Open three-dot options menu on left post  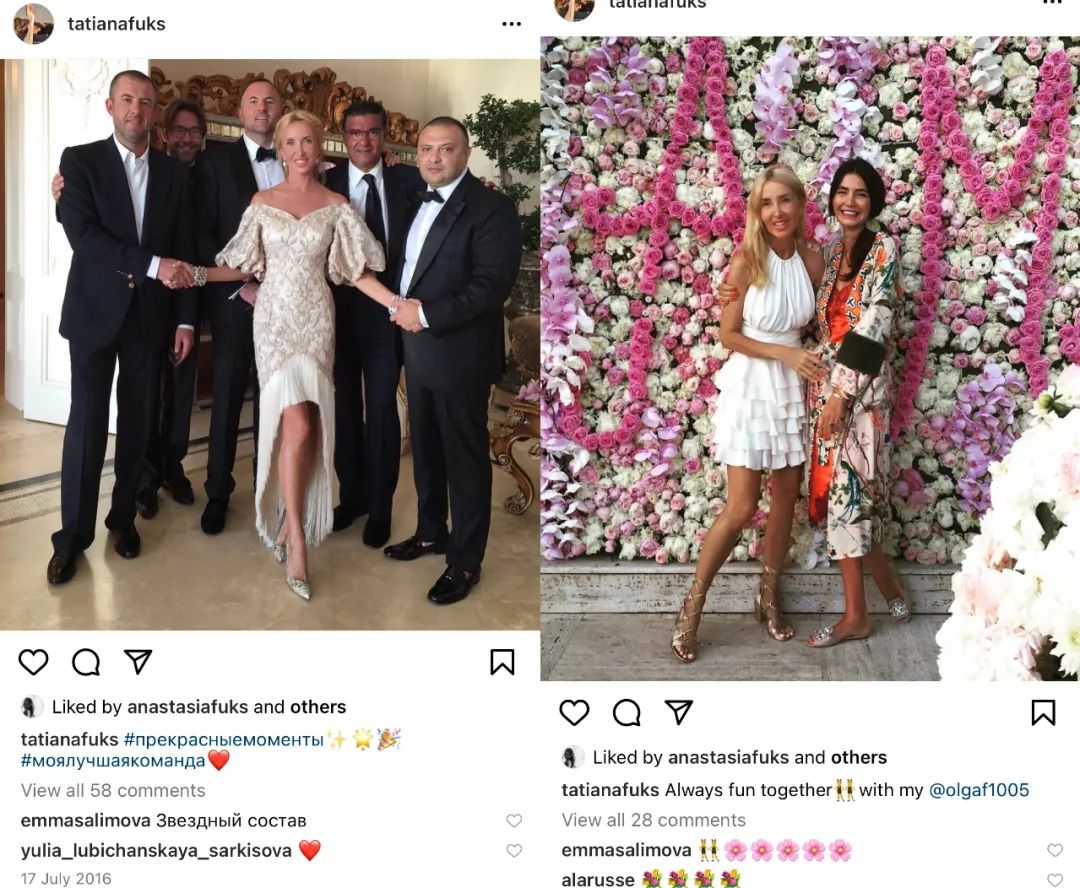click(x=511, y=24)
